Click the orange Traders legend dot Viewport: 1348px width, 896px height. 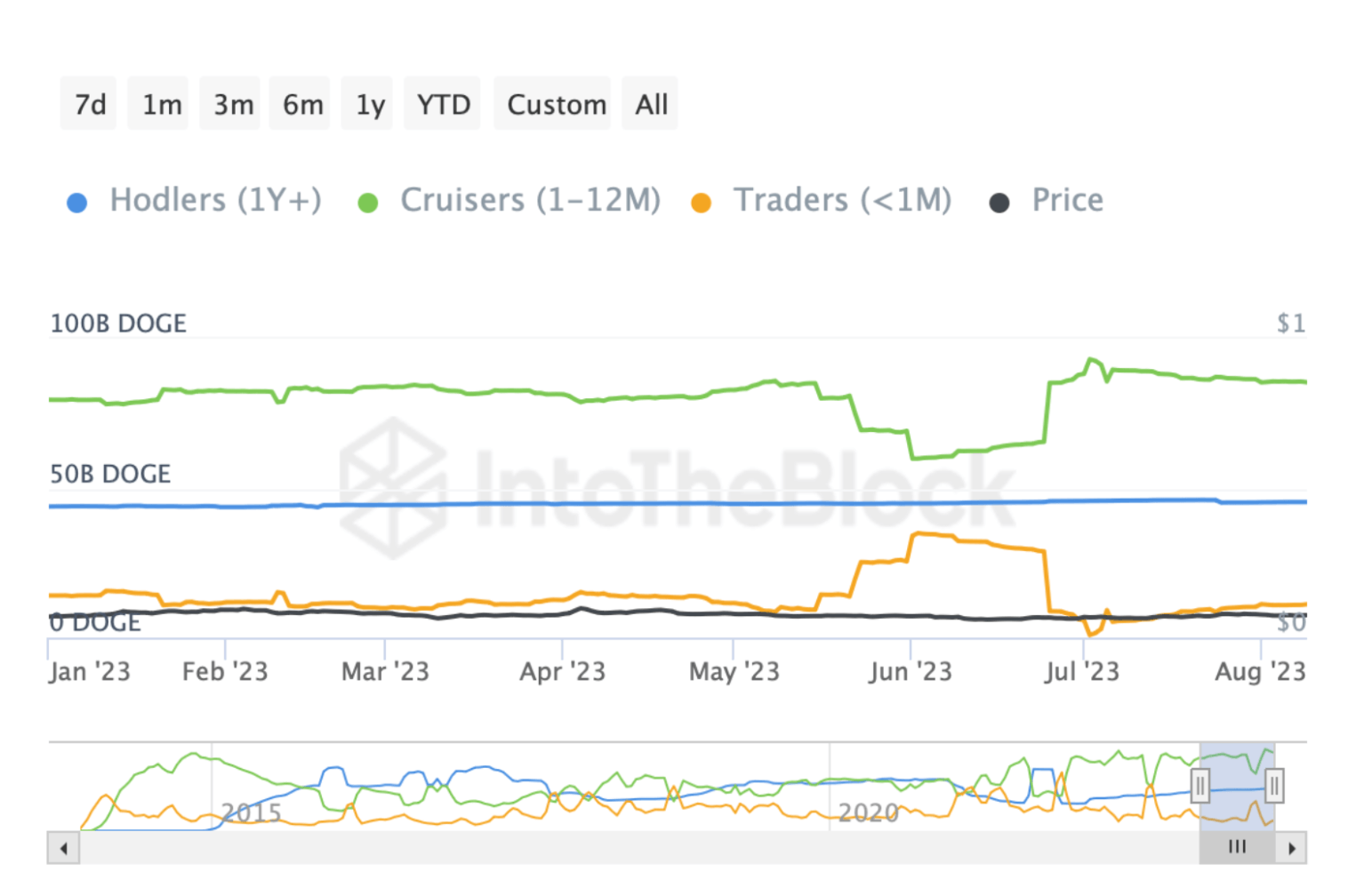click(x=701, y=204)
